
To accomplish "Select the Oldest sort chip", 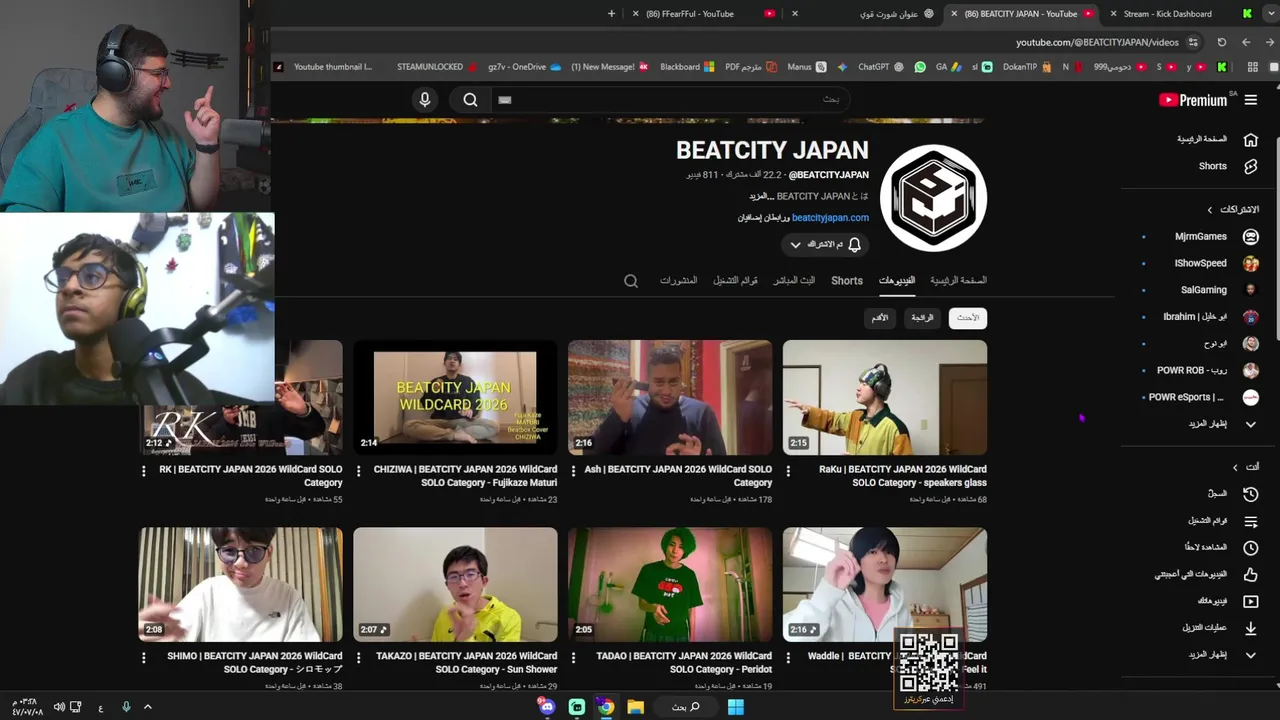I will pos(880,318).
